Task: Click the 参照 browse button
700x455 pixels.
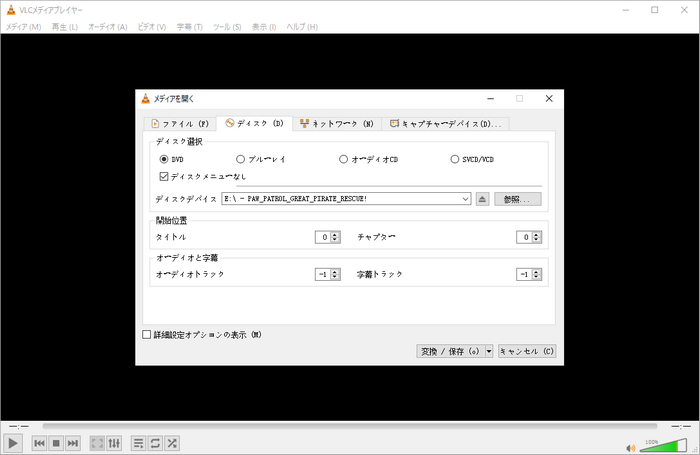Action: point(517,199)
